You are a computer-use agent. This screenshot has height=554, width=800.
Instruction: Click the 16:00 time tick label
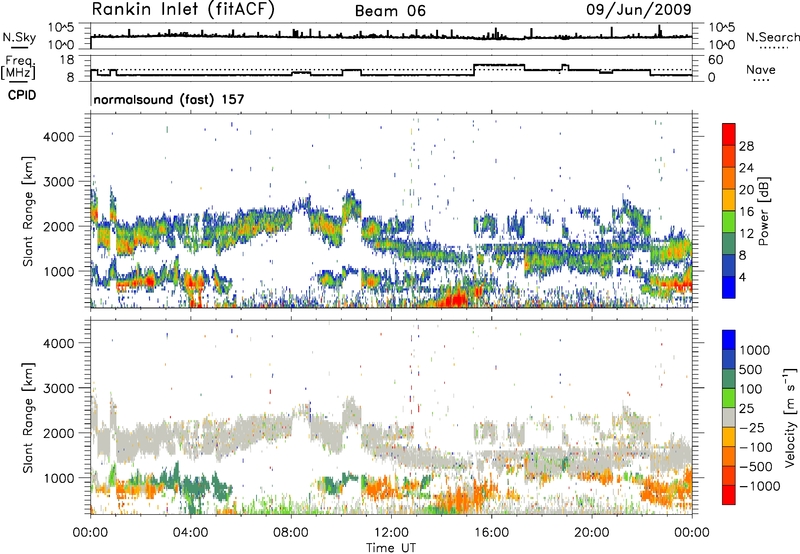tap(491, 533)
